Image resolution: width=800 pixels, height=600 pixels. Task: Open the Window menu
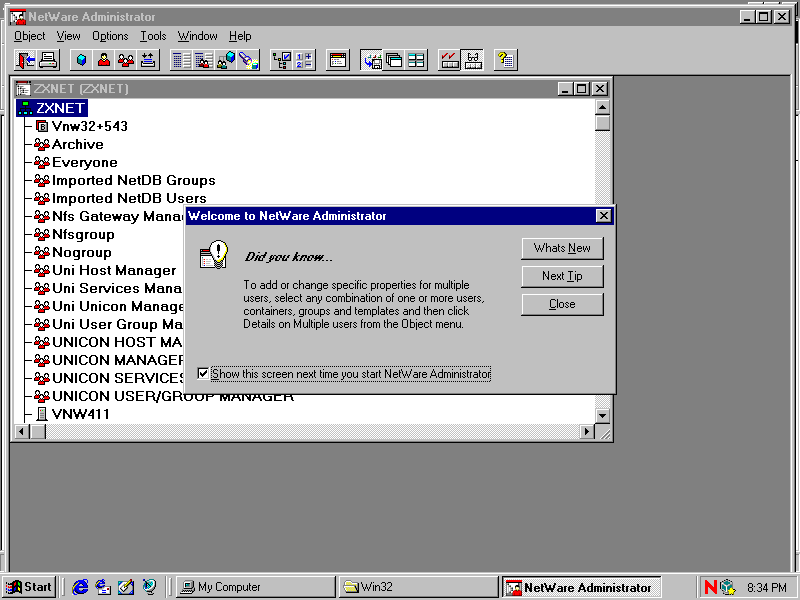click(197, 36)
